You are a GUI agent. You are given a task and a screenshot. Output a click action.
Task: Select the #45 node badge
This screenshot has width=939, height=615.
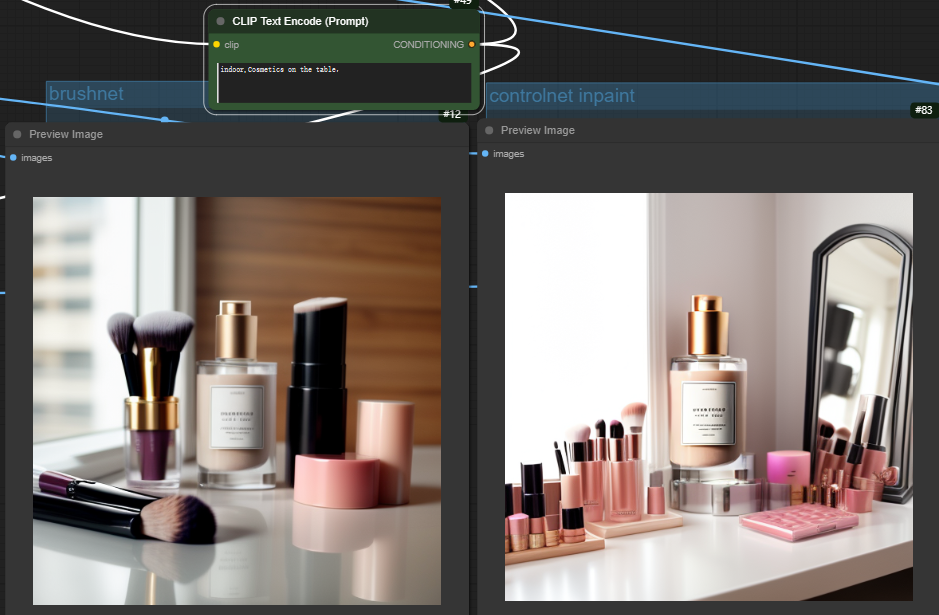coord(461,3)
